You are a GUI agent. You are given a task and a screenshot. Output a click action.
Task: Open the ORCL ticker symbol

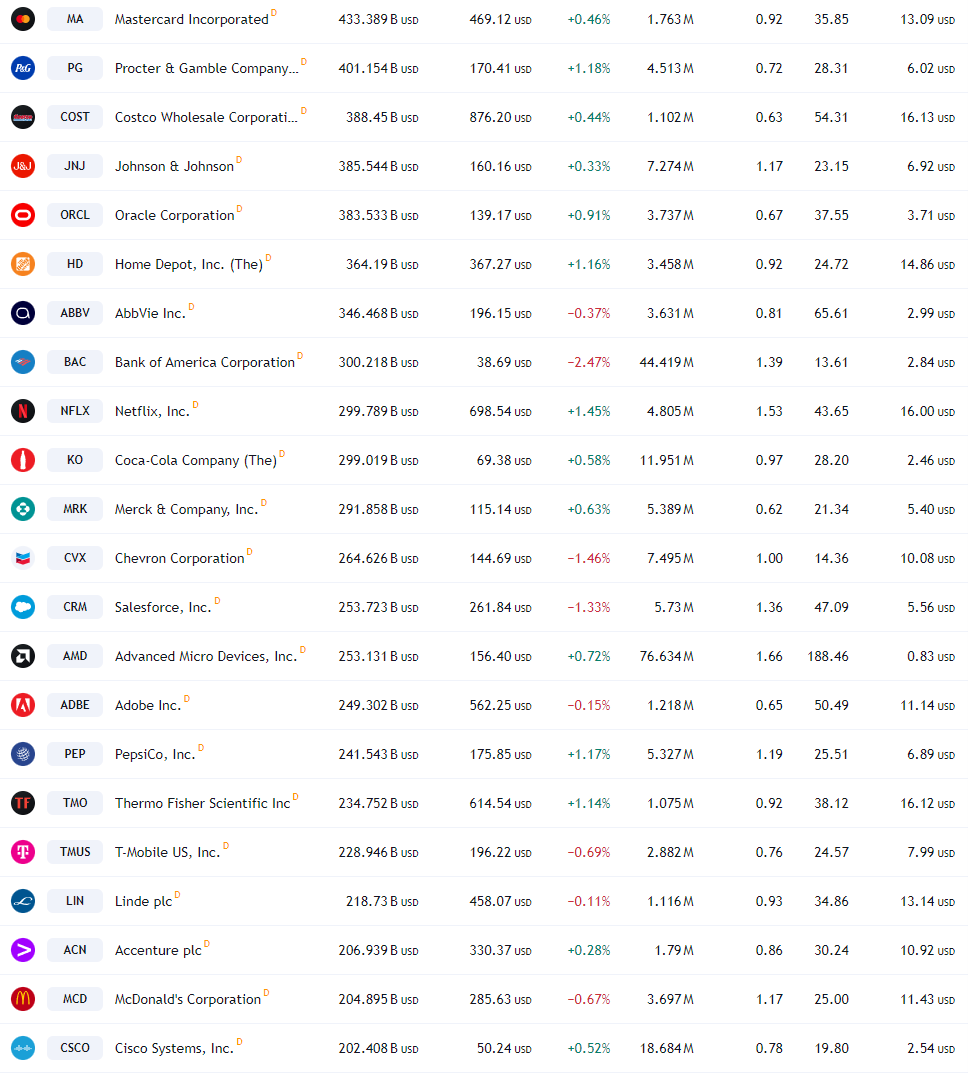click(75, 215)
